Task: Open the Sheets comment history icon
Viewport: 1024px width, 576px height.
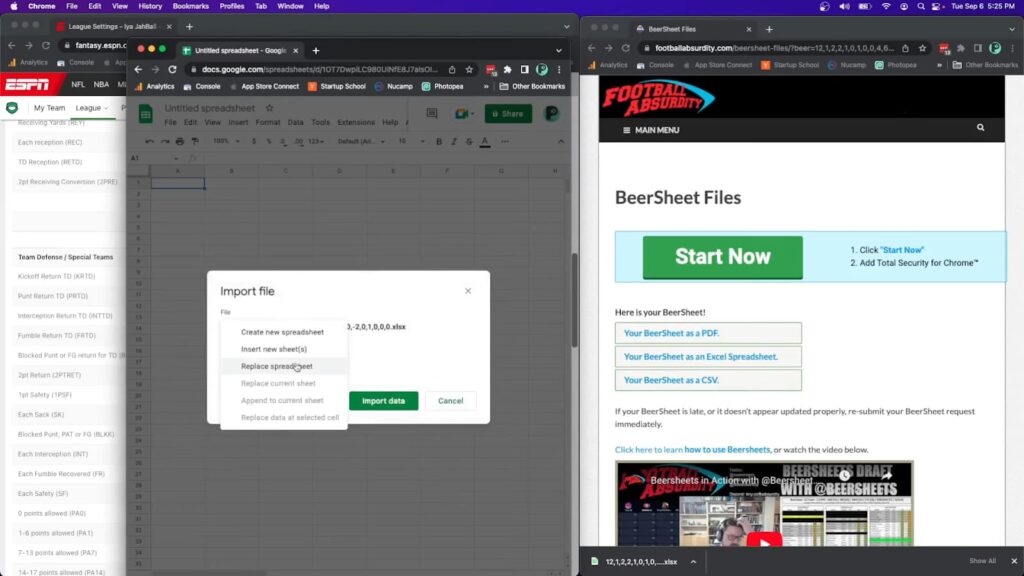Action: [x=432, y=114]
